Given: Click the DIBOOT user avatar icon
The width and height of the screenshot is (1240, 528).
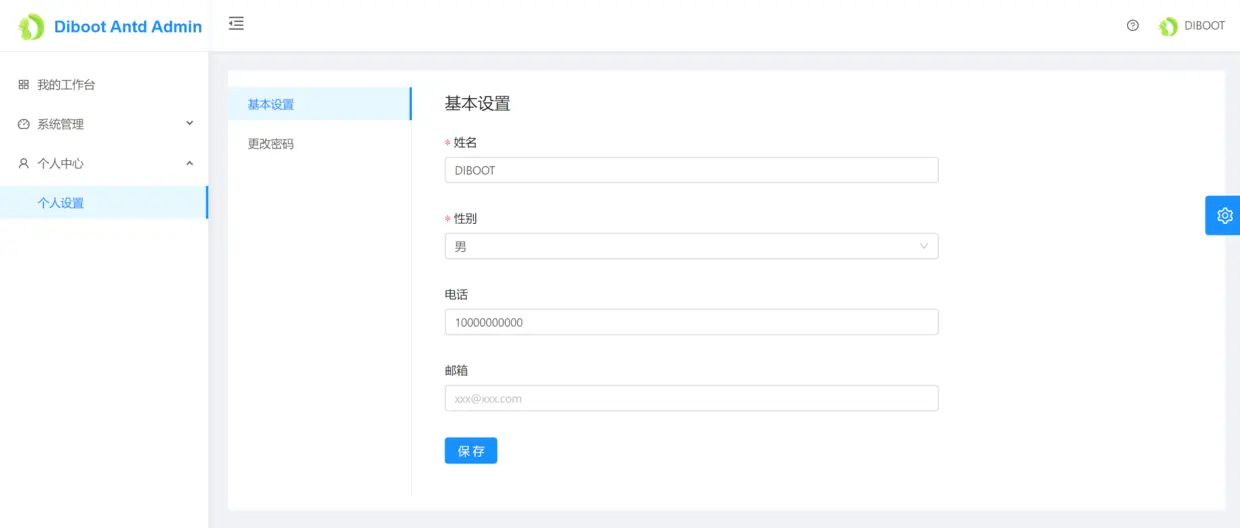Looking at the screenshot, I should click(x=1168, y=27).
